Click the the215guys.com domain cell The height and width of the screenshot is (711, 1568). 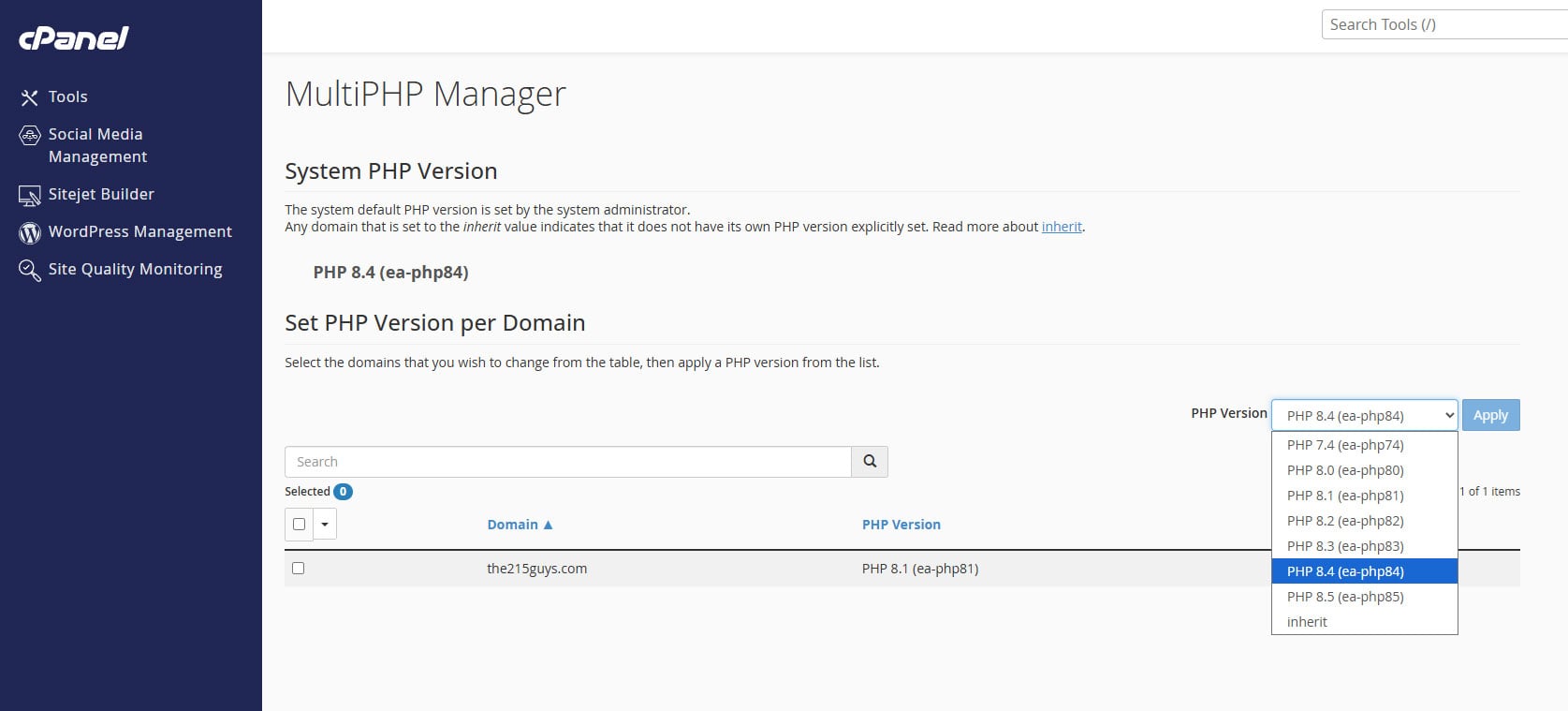[x=536, y=569]
